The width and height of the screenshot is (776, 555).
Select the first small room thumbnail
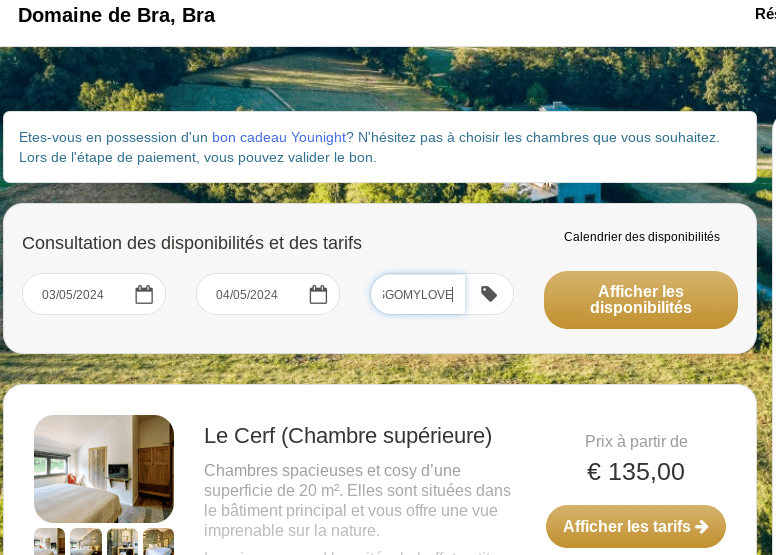[49, 541]
